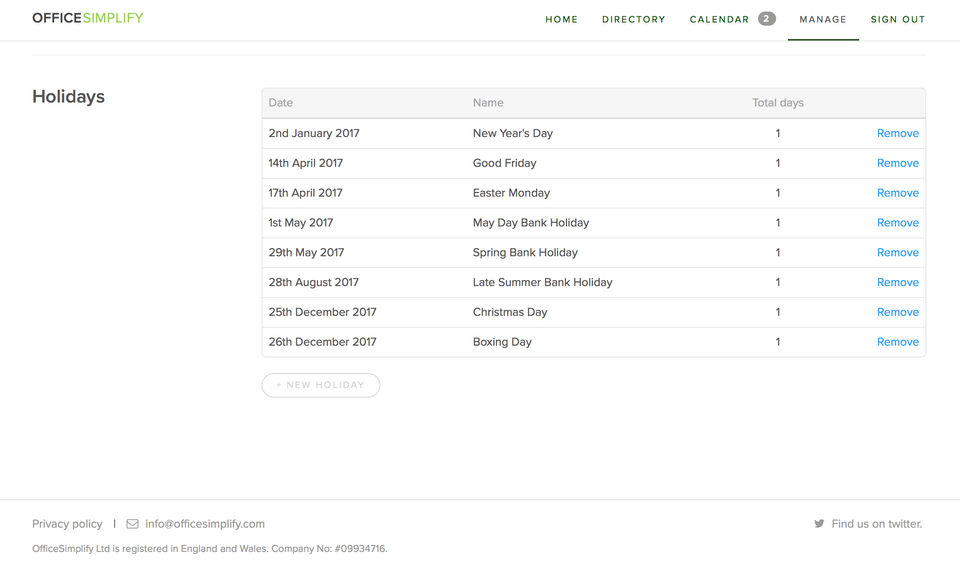The height and width of the screenshot is (580, 960).
Task: Click the envelope email icon
Action: pos(132,524)
